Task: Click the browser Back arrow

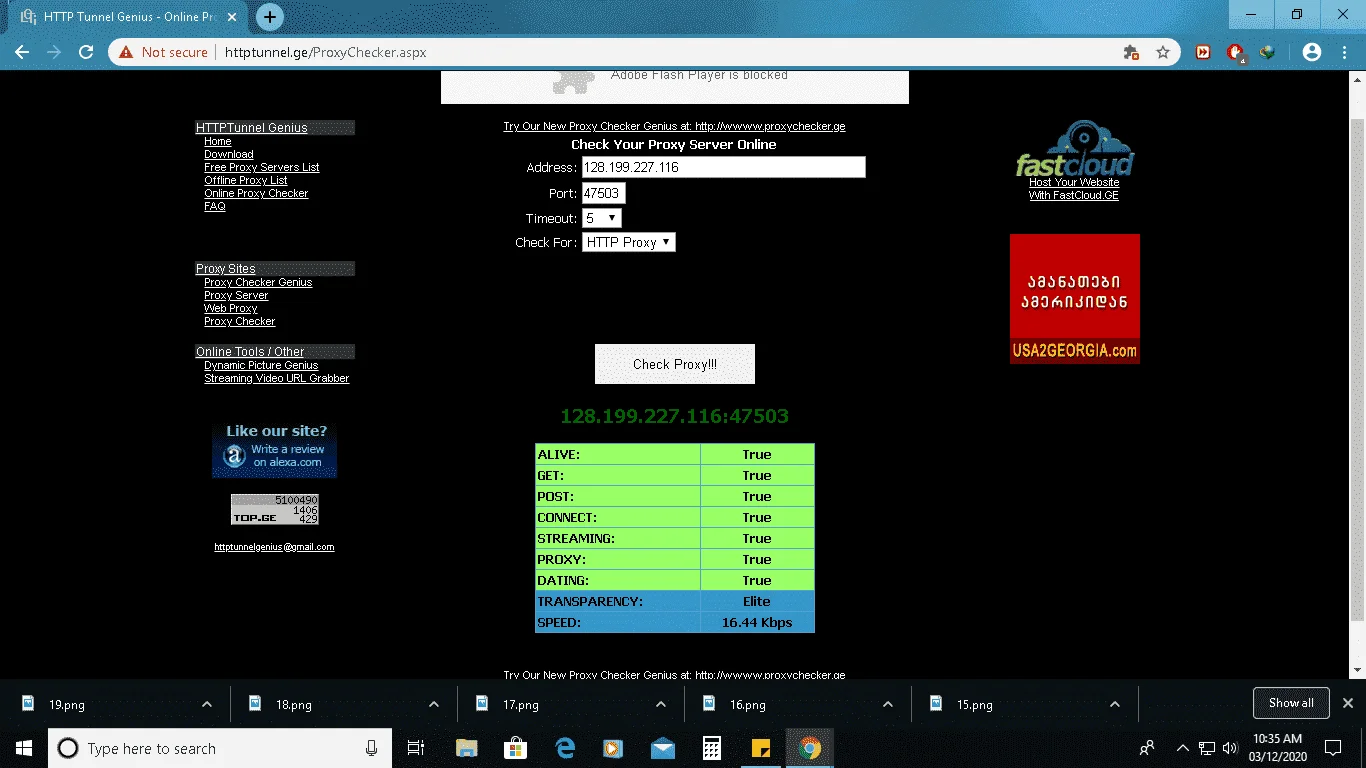Action: click(22, 52)
